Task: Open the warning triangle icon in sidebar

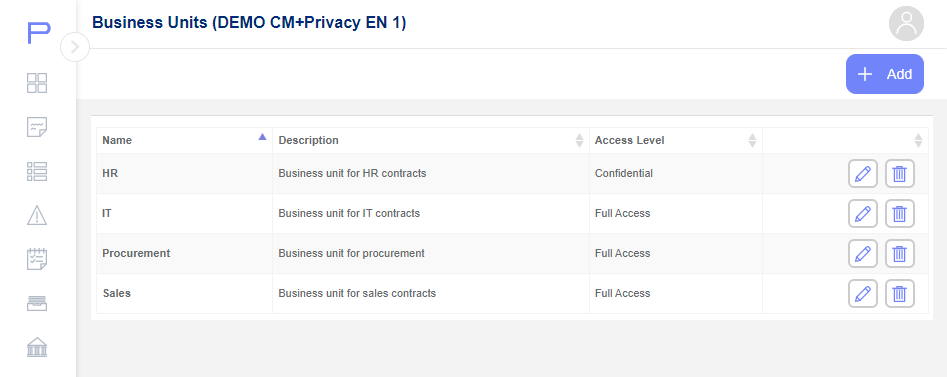Action: [37, 215]
